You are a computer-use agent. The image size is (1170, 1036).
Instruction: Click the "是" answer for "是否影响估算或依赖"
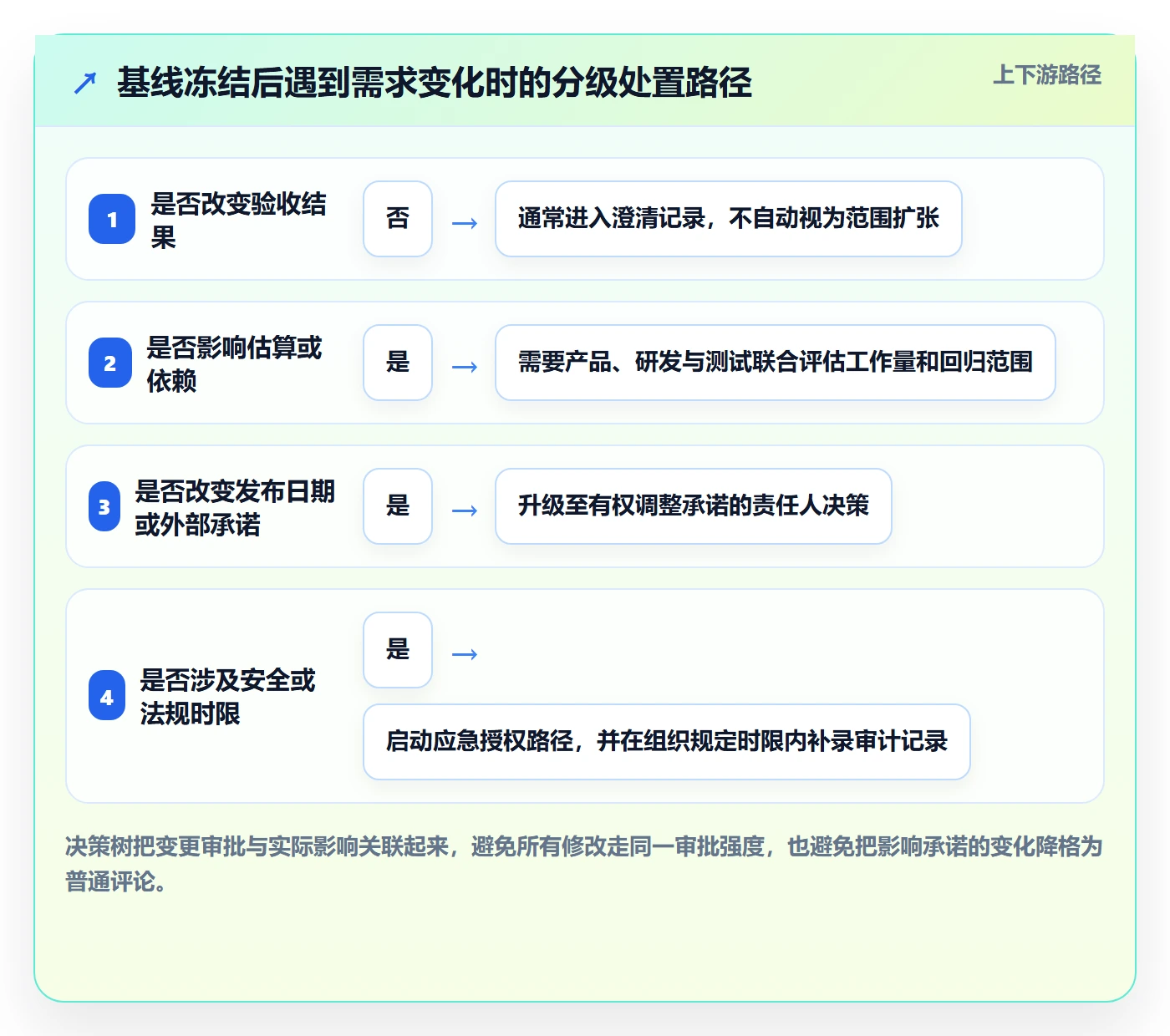398,363
